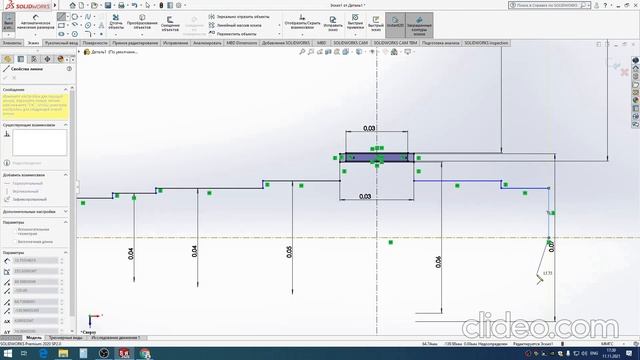Viewport: 640px width, 360px height.
Task: Click the Rapid Sketch tool
Action: (x=376, y=24)
